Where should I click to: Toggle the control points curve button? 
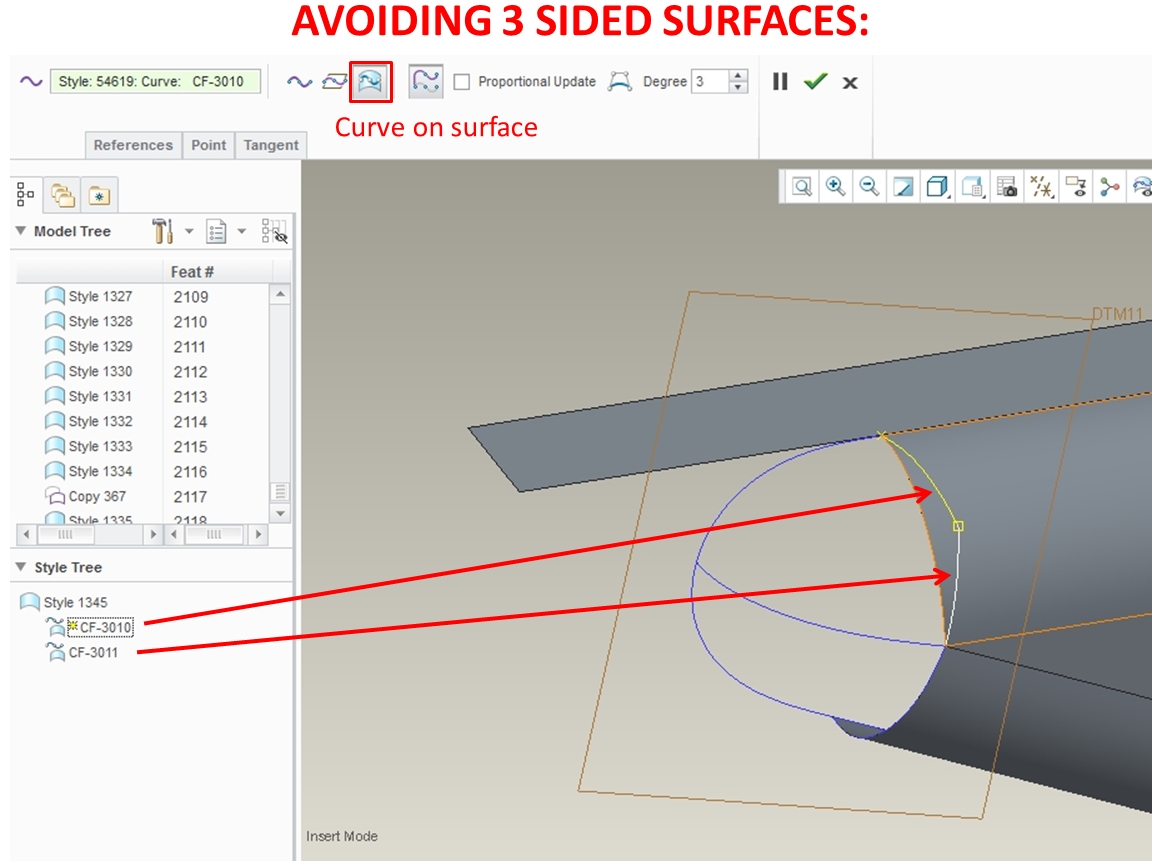pyautogui.click(x=426, y=80)
